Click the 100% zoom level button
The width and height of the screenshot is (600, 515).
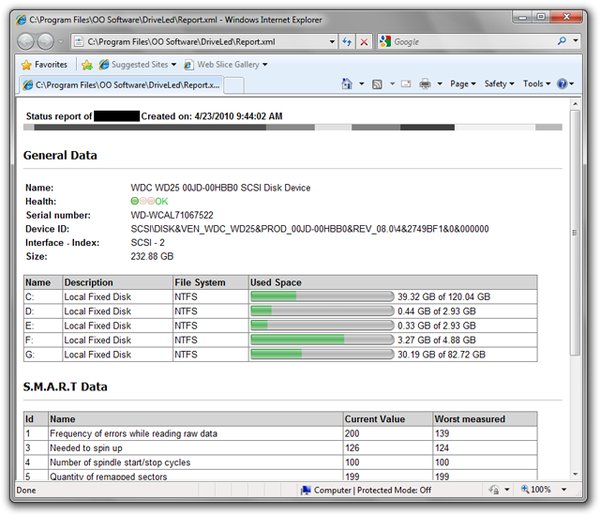point(536,489)
